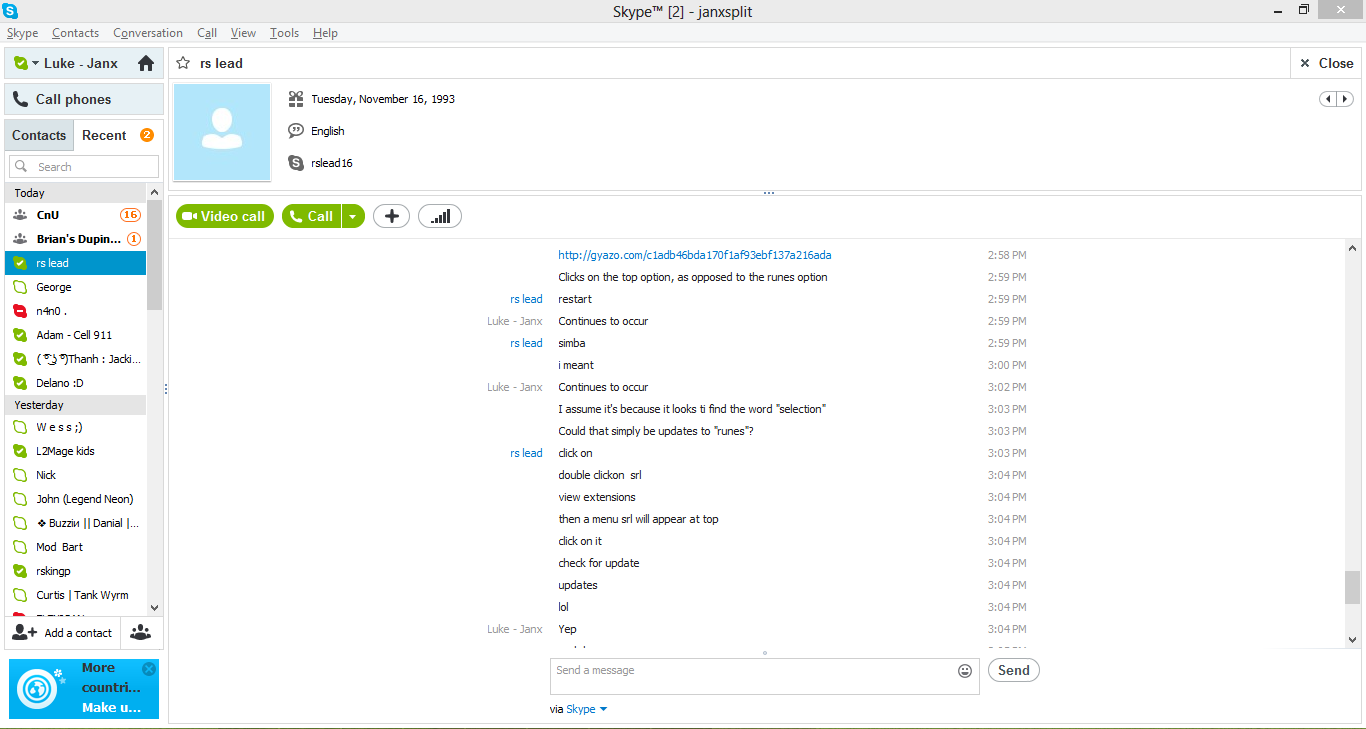Click the Send button
Screen dimensions: 1366x729
1014,671
